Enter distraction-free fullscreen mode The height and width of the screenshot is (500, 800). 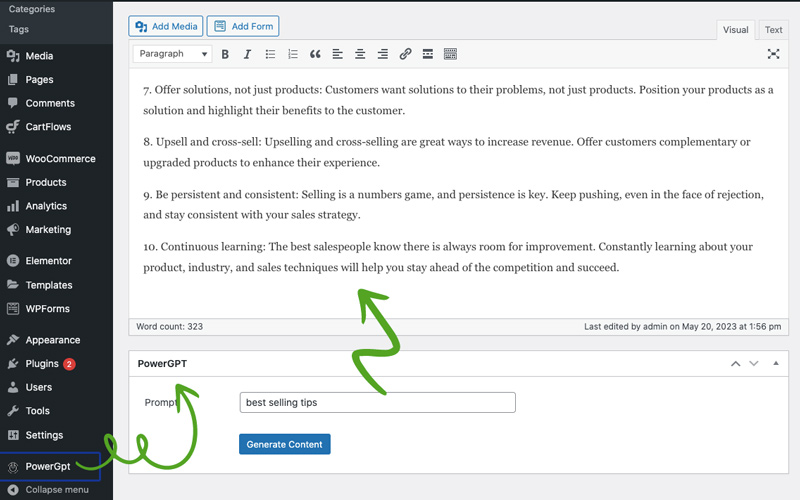(x=773, y=54)
